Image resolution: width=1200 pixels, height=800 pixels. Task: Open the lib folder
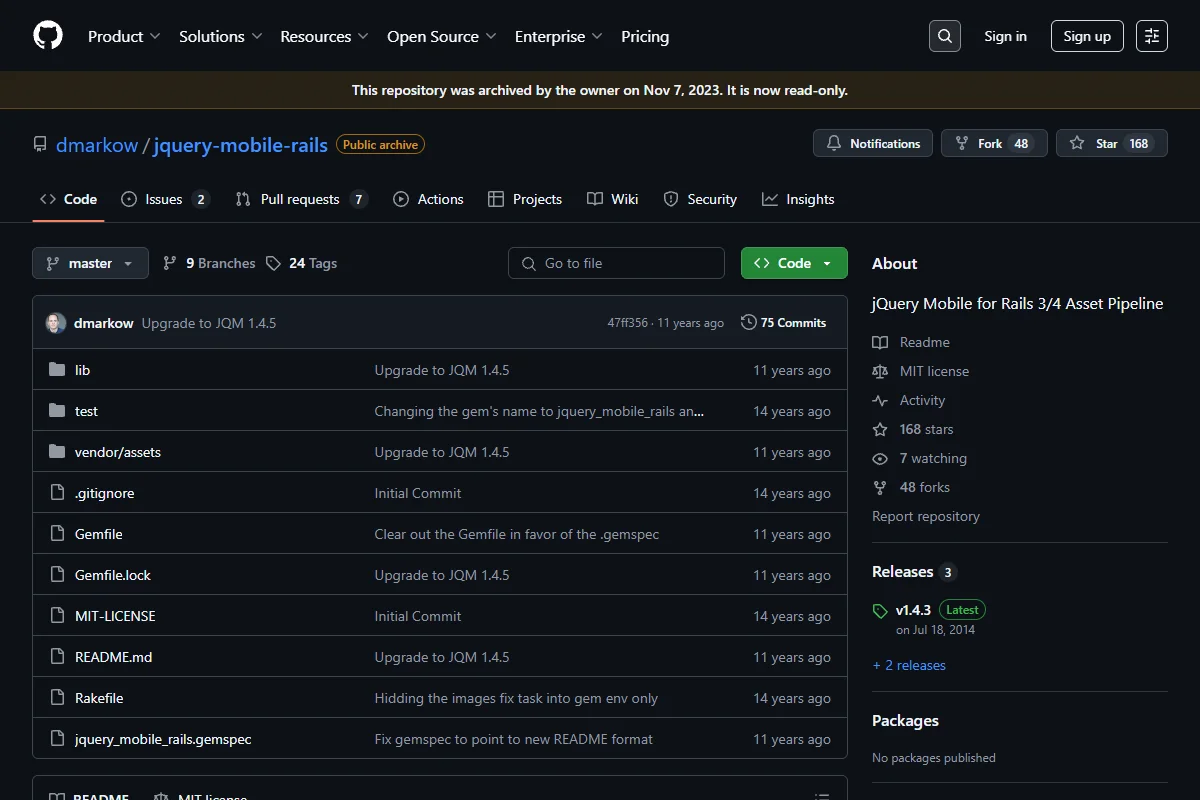coord(82,370)
